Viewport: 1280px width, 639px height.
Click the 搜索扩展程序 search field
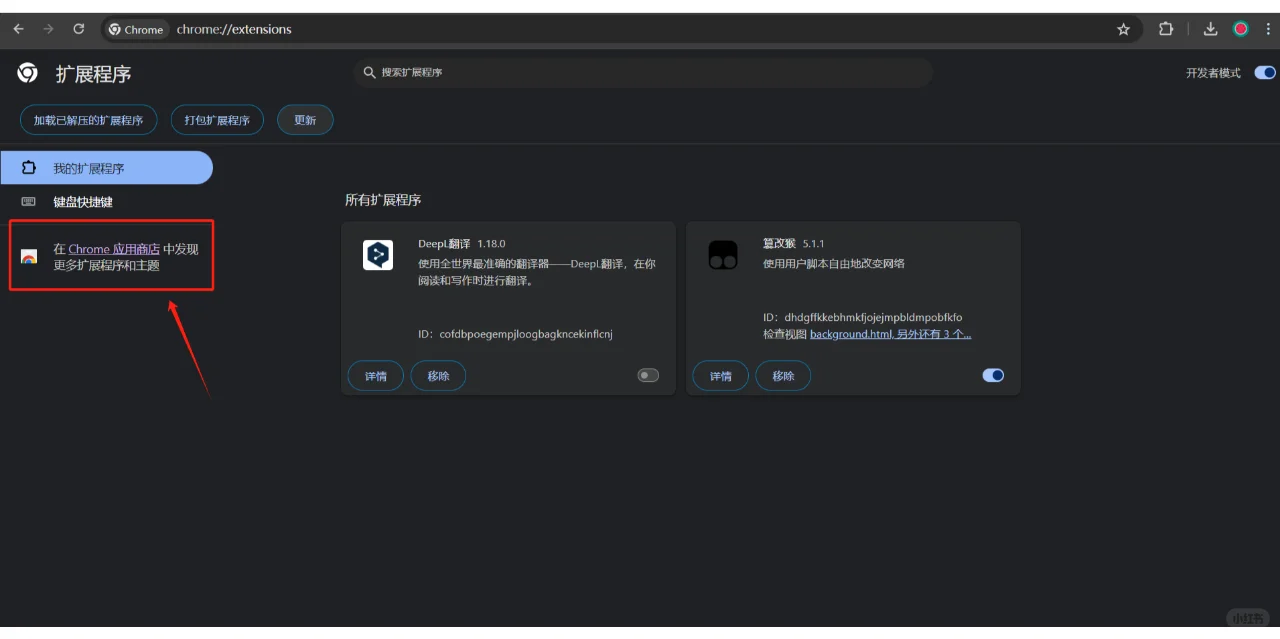point(643,72)
